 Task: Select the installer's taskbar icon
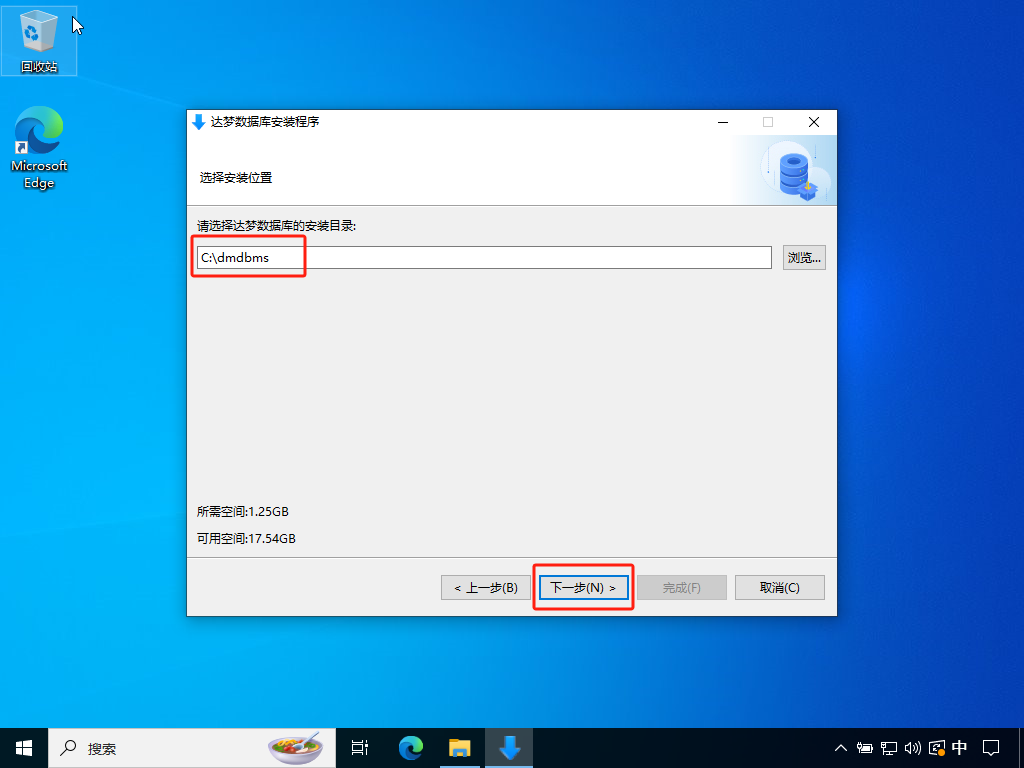[509, 748]
